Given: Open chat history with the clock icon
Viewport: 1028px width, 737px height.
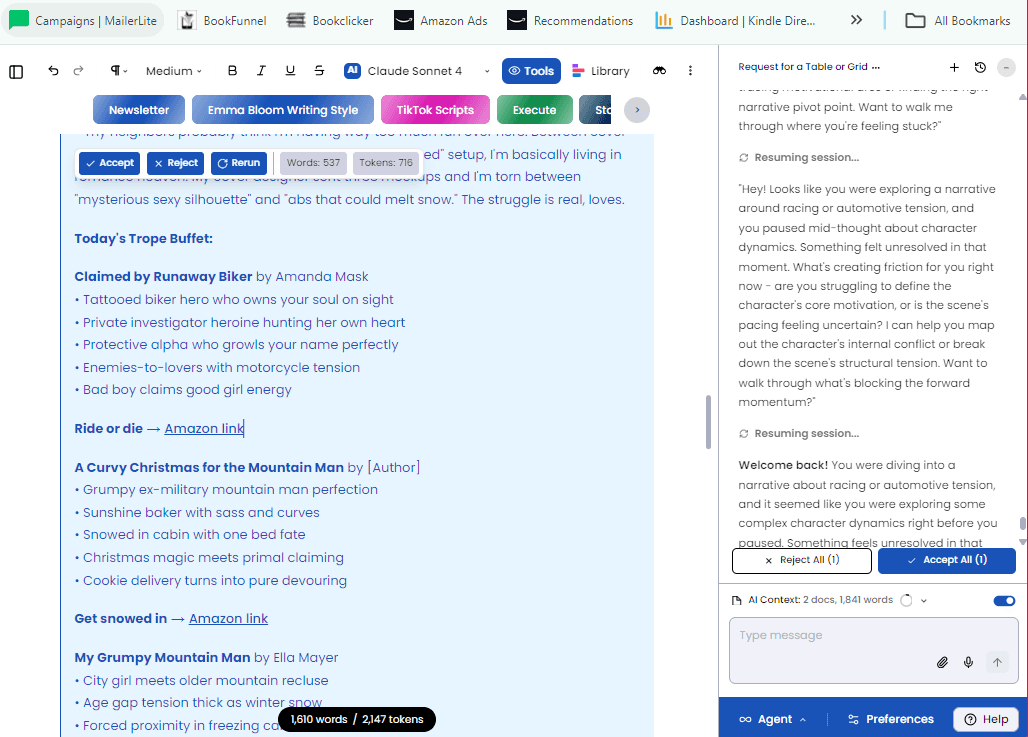Looking at the screenshot, I should click(x=979, y=67).
